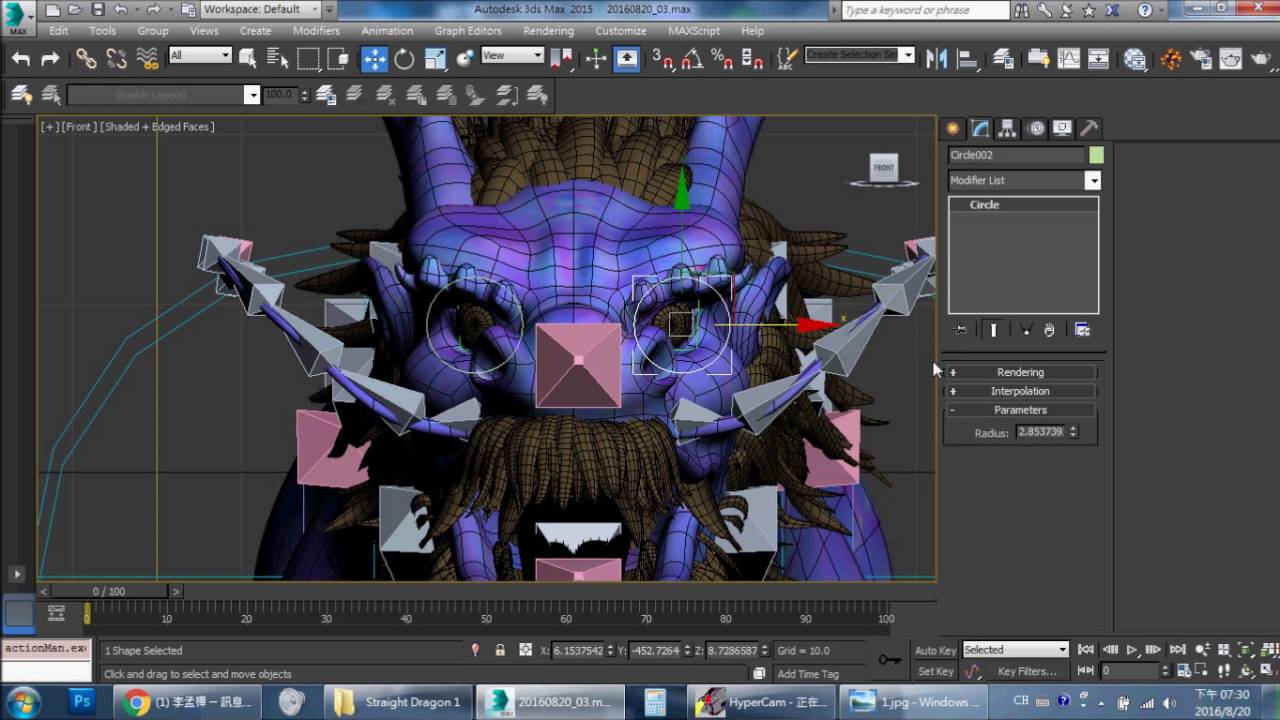Click Add Time Tag
This screenshot has height=720, width=1280.
(808, 674)
